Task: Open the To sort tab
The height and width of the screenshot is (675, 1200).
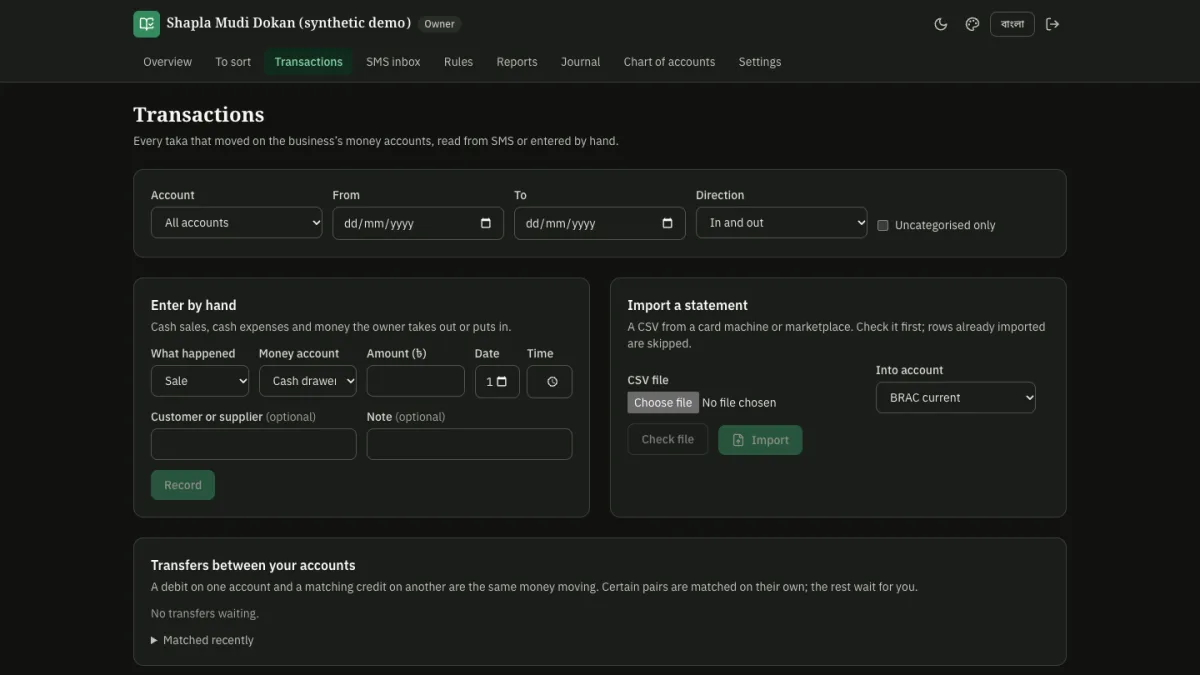Action: tap(233, 62)
